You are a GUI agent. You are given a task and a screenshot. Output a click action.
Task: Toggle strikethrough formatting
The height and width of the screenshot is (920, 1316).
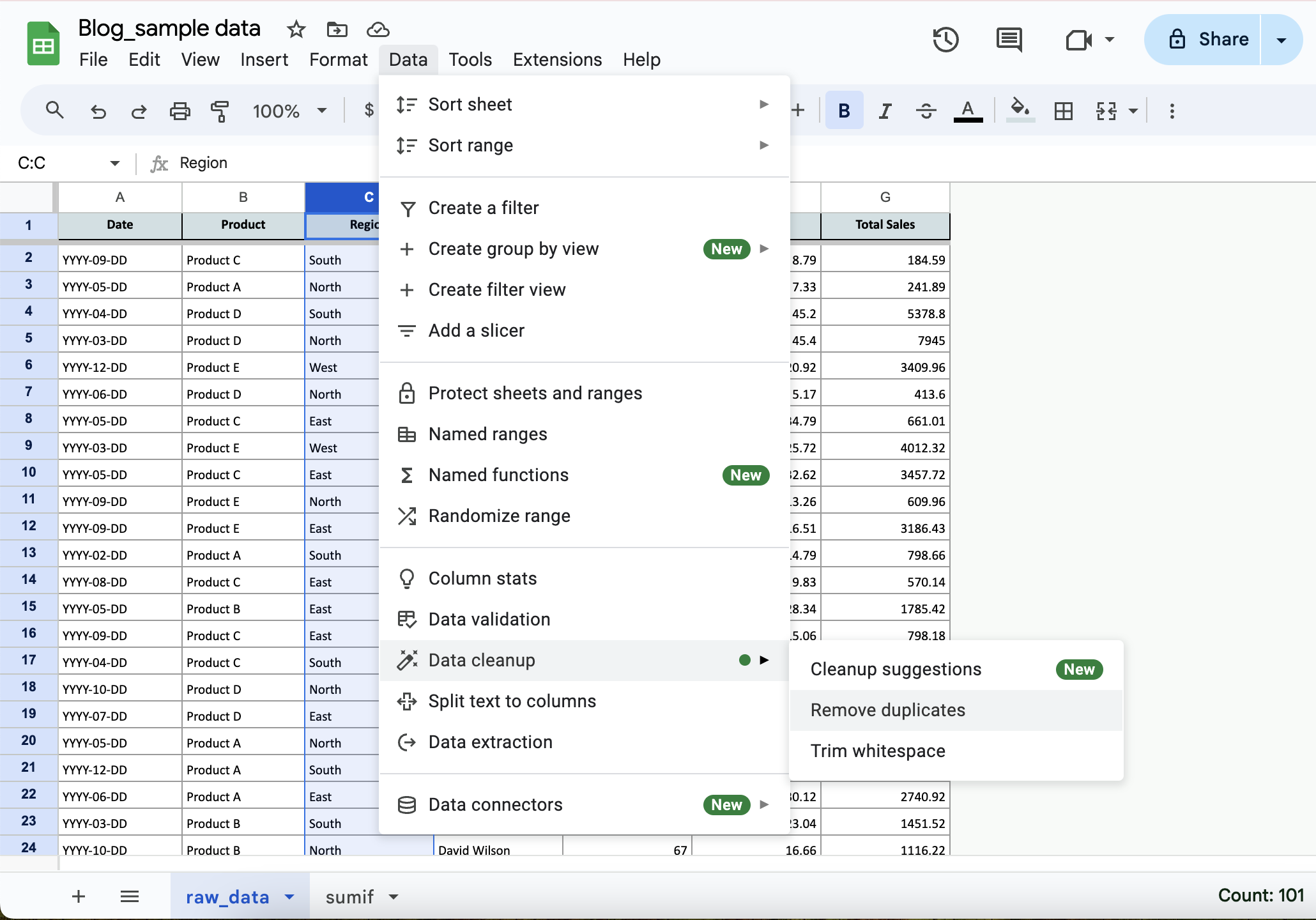(x=926, y=111)
